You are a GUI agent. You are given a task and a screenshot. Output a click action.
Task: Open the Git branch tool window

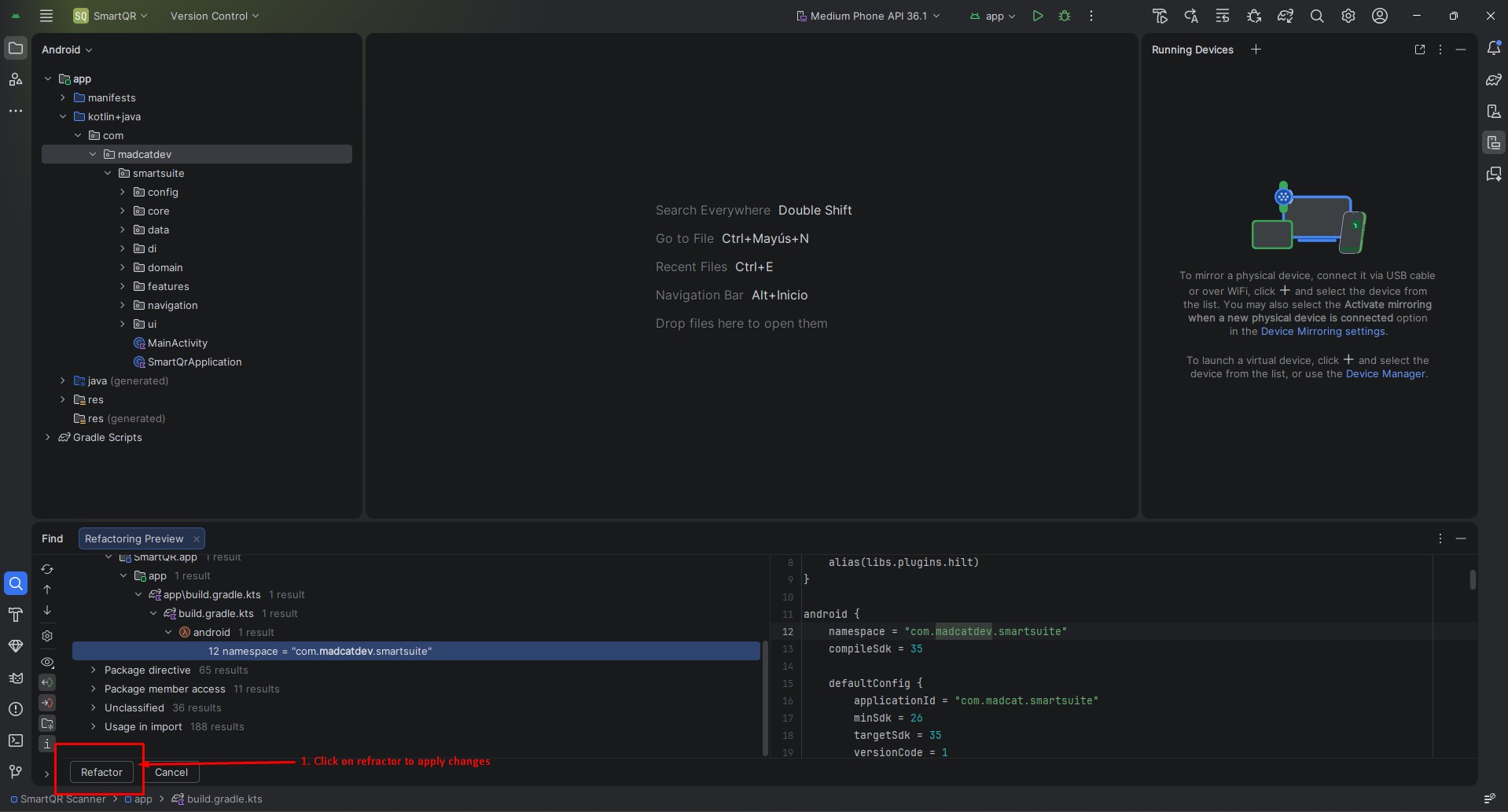[x=16, y=772]
